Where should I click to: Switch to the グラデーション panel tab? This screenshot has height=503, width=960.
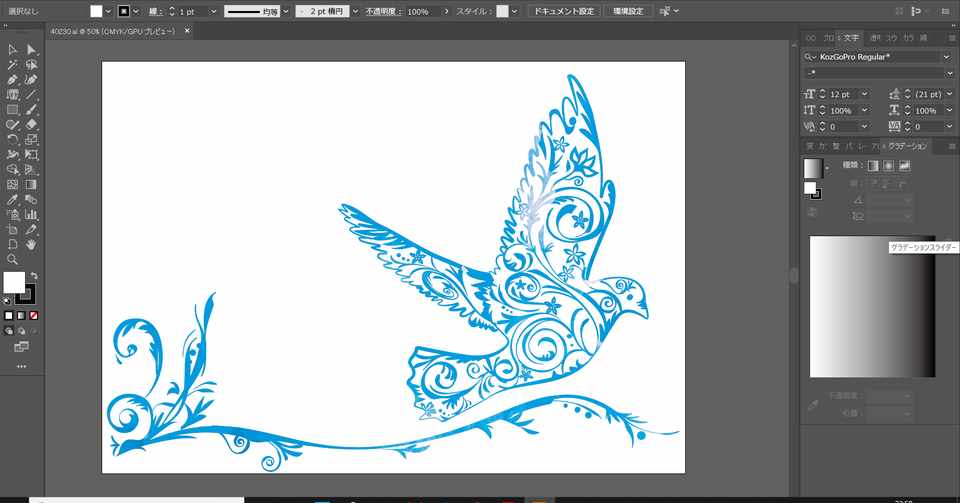point(907,146)
